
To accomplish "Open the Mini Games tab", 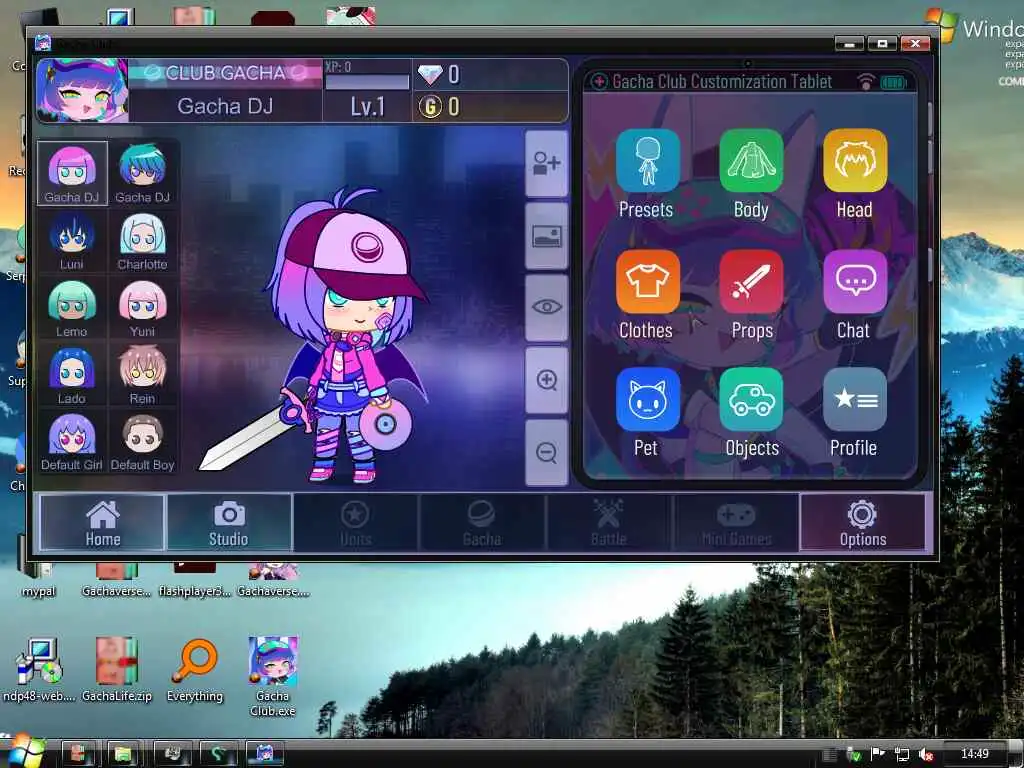I will pyautogui.click(x=736, y=522).
